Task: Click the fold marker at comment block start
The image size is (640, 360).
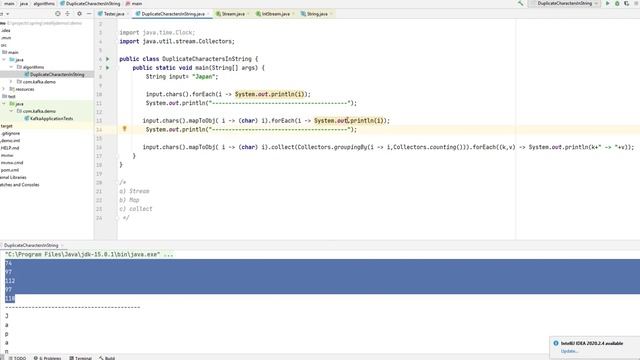Action: click(x=118, y=182)
